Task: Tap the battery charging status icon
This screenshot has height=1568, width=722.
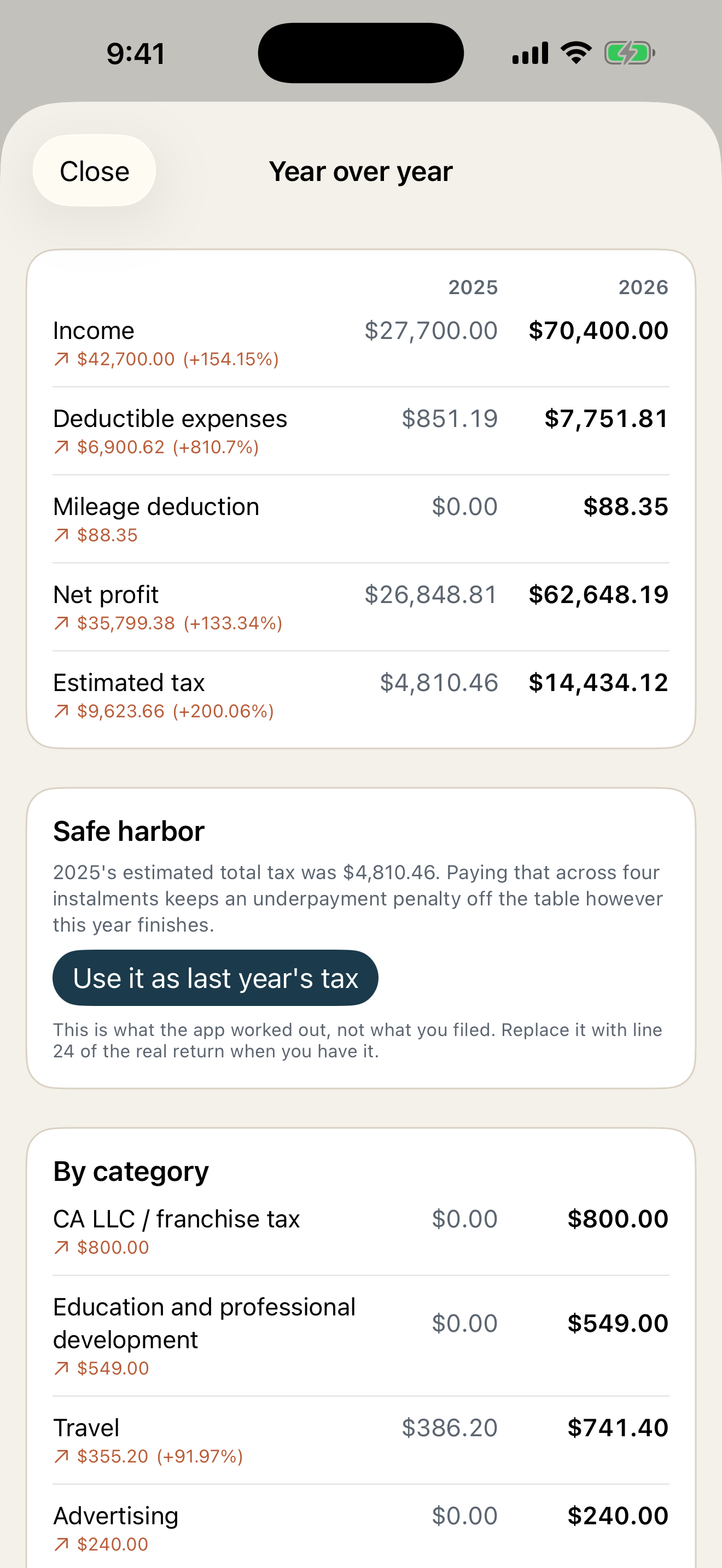Action: [x=630, y=53]
